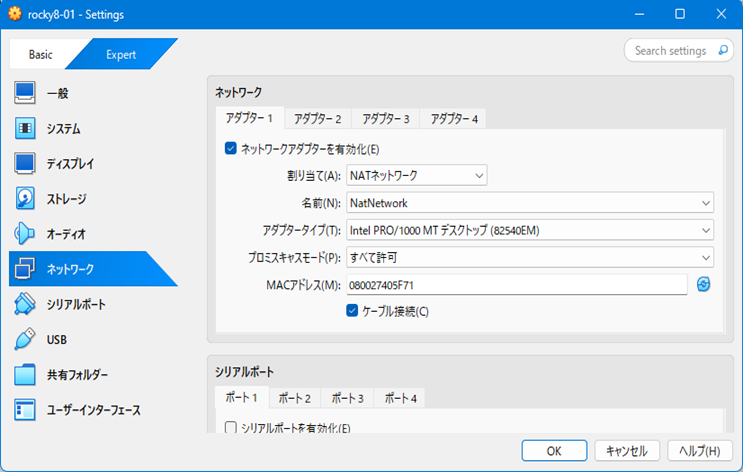
Task: Toggle the ケーブル接続 checkbox
Action: (x=352, y=311)
